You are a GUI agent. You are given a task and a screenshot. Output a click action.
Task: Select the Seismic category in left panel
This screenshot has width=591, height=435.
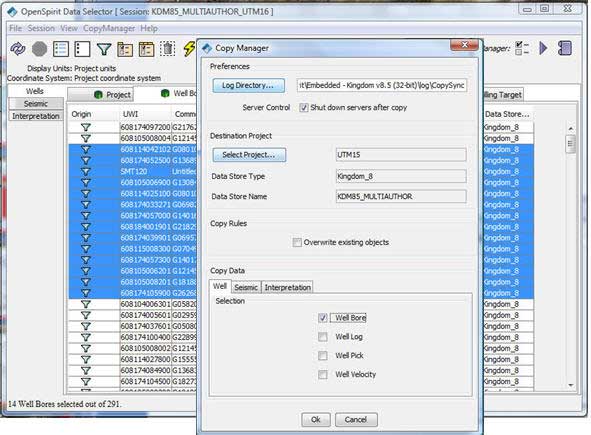point(36,104)
